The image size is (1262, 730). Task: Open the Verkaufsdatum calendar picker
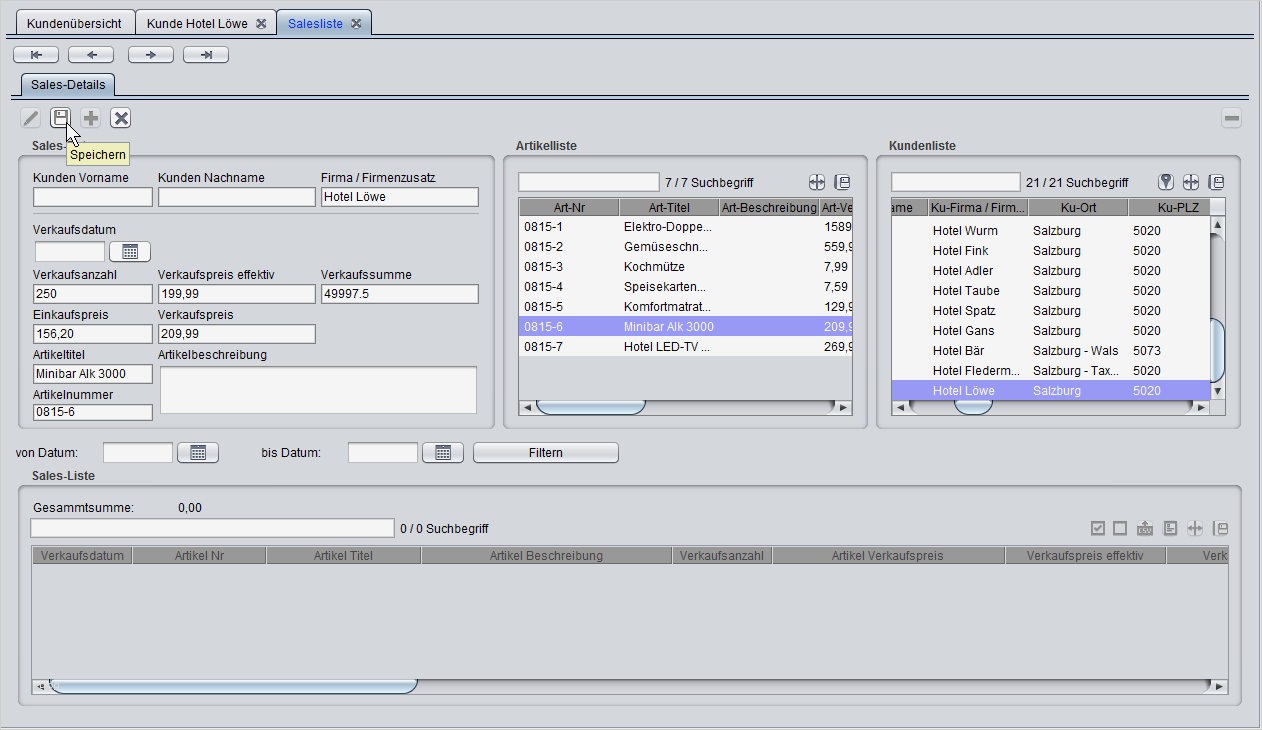[130, 251]
